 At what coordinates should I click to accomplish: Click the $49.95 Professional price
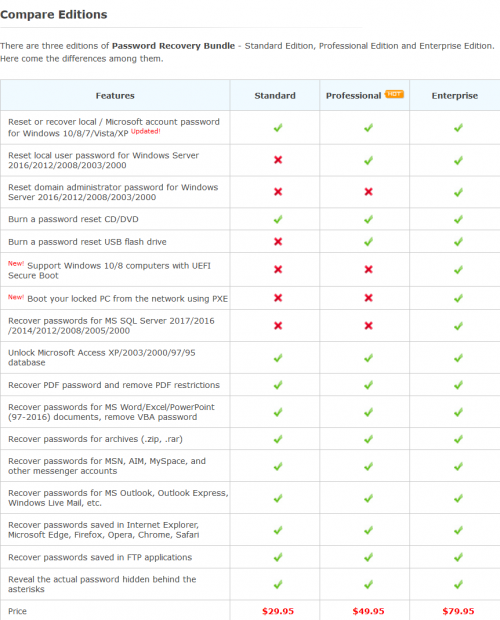[x=368, y=611]
